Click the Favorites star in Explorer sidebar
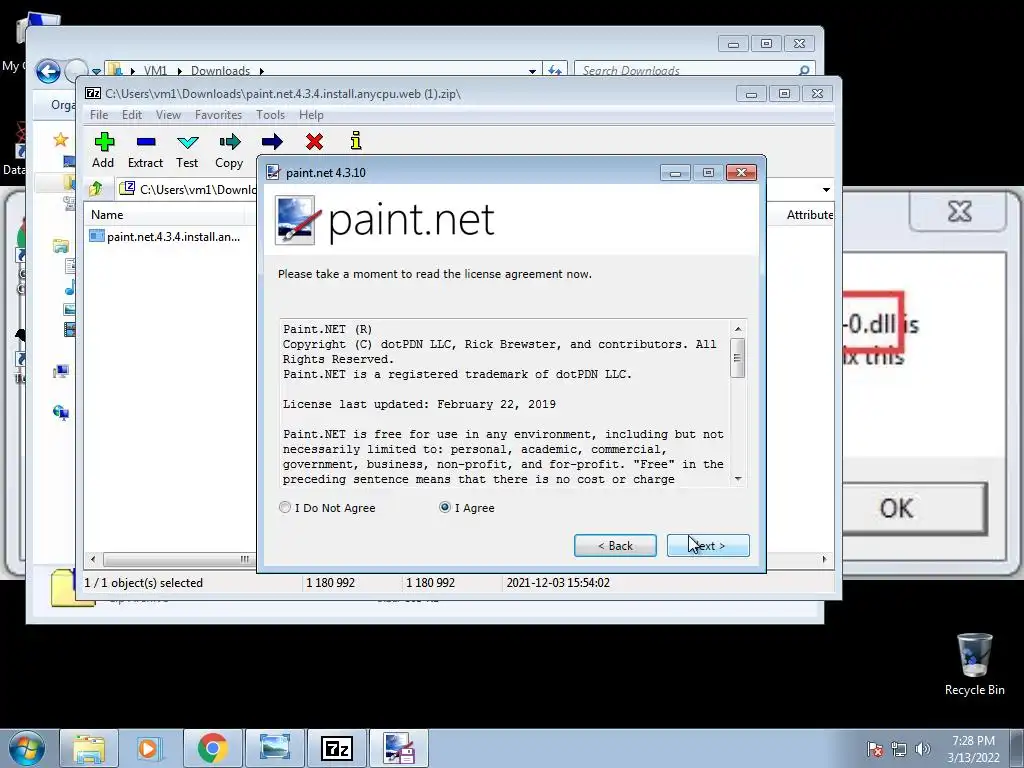Screen dimensions: 1024x768 61,139
